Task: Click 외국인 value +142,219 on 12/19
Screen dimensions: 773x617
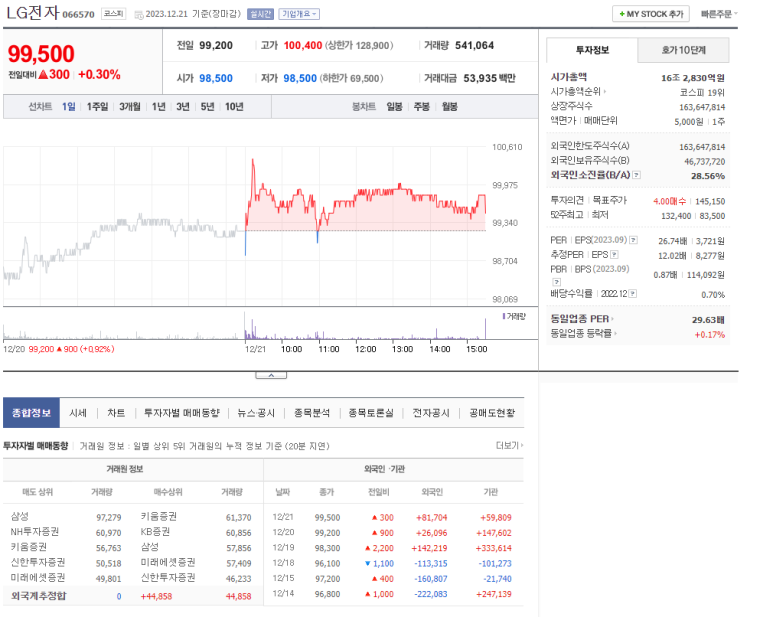Action: coord(429,548)
